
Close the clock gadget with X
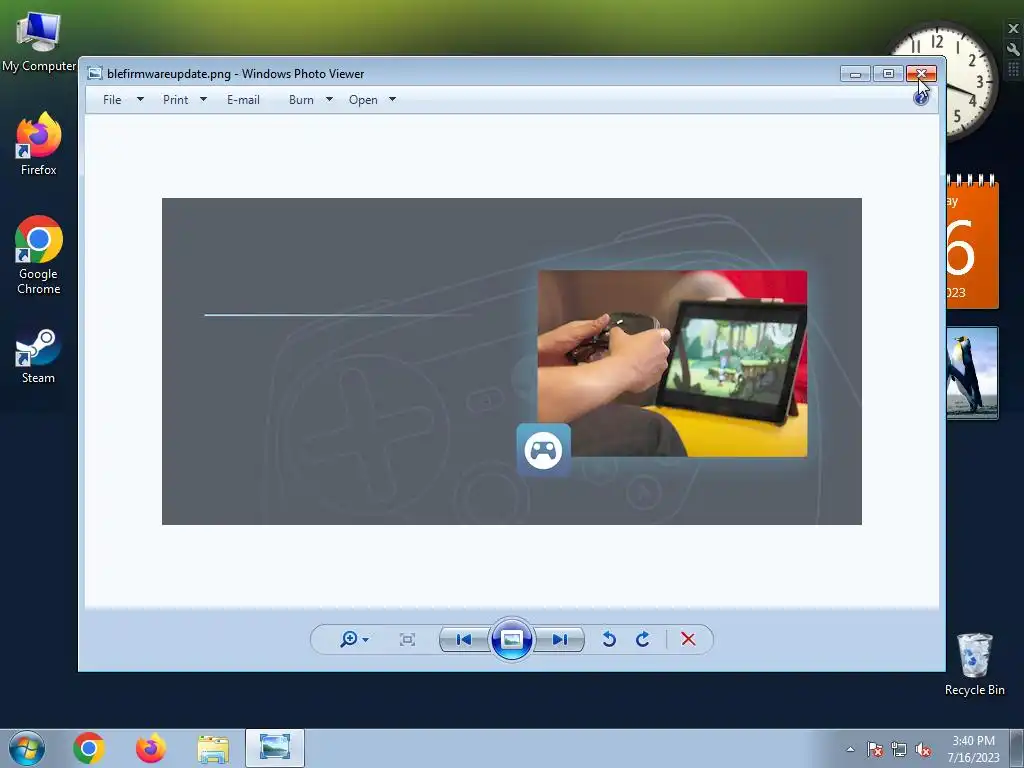click(1014, 29)
